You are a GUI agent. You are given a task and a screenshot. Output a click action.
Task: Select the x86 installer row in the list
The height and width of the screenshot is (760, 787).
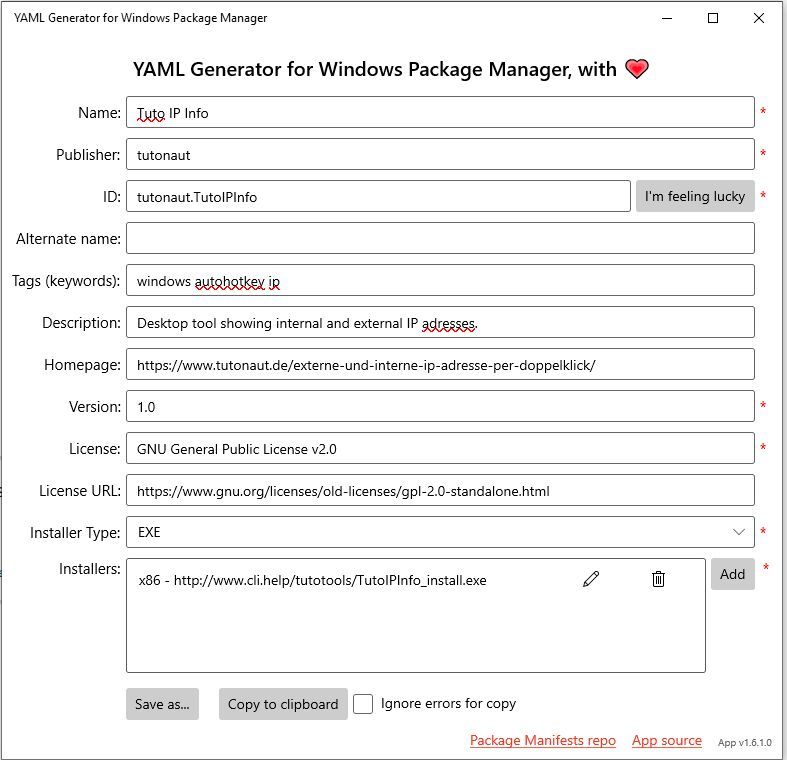point(416,580)
